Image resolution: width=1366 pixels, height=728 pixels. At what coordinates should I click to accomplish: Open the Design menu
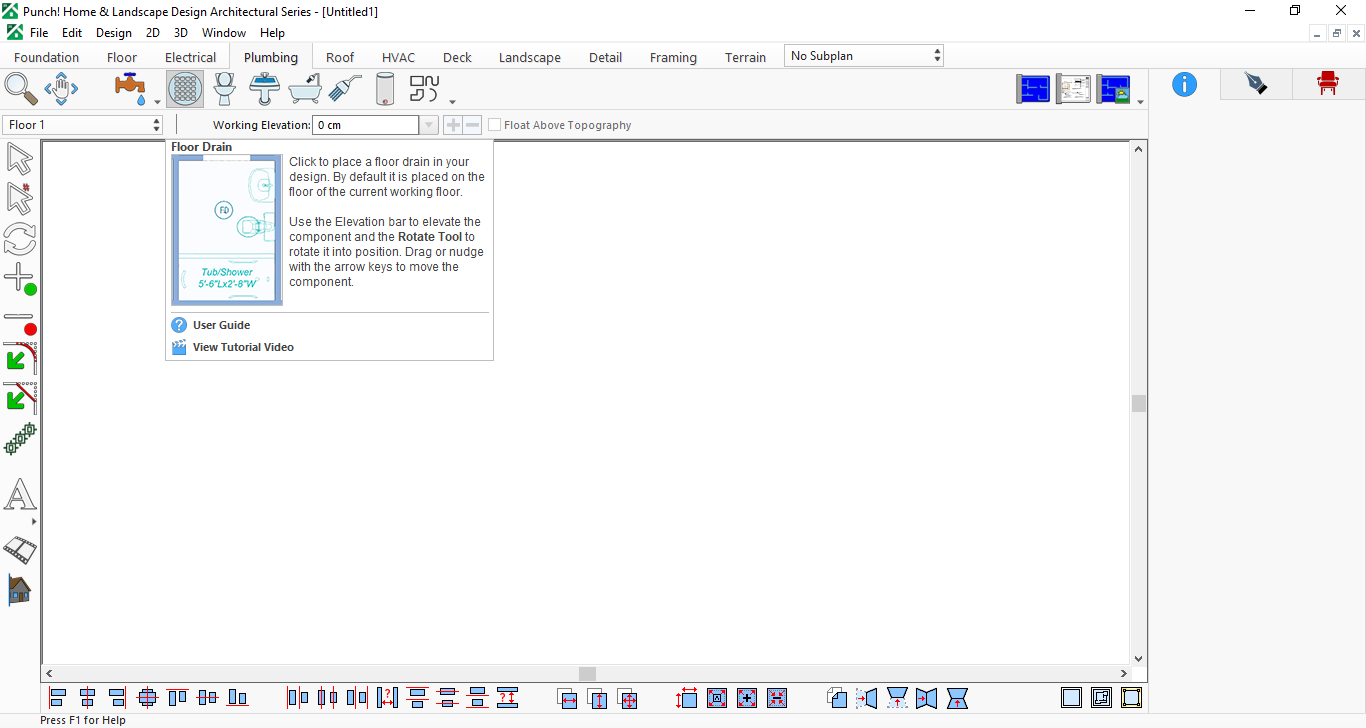pos(114,33)
